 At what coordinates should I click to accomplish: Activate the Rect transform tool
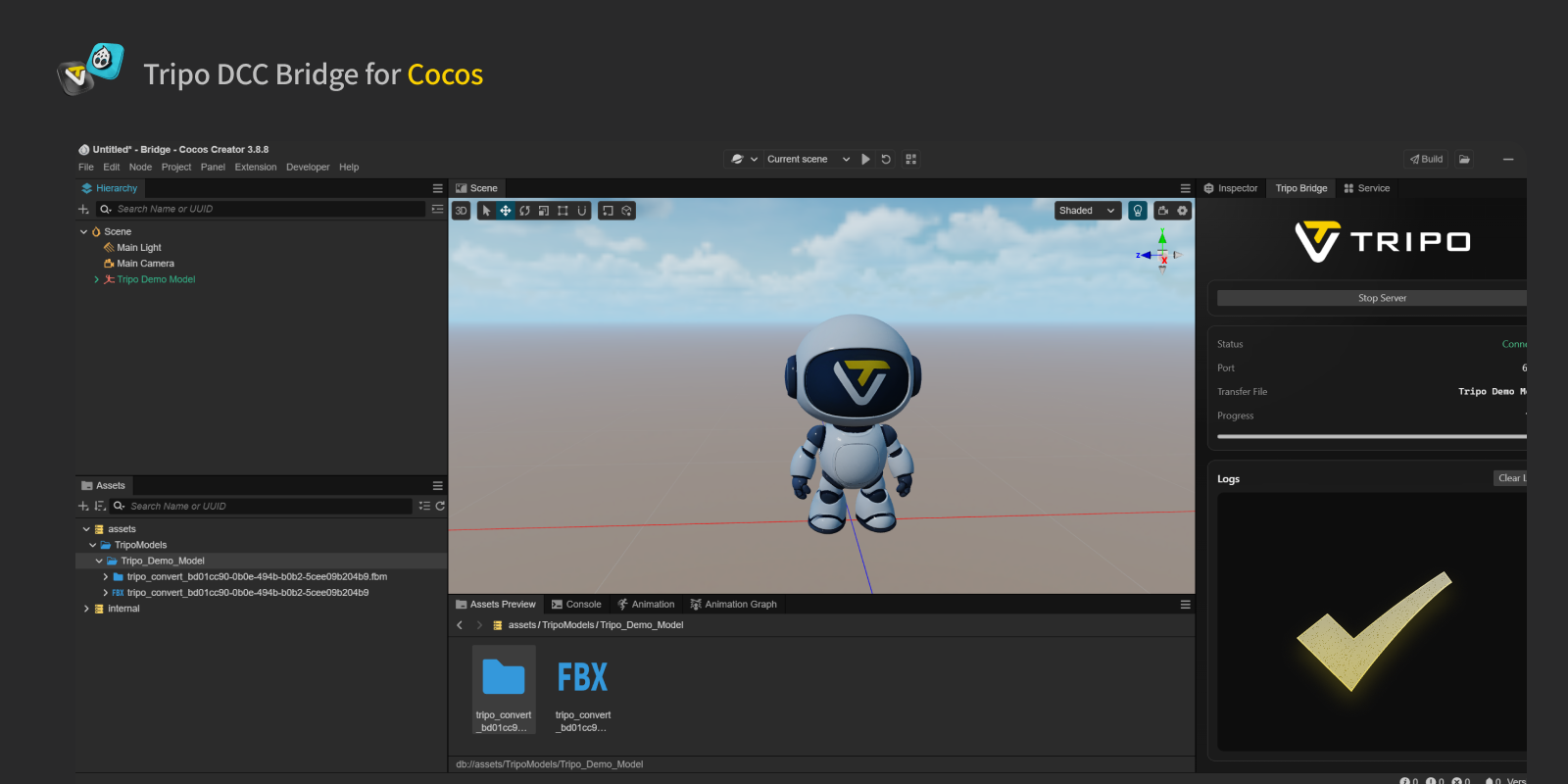(563, 211)
